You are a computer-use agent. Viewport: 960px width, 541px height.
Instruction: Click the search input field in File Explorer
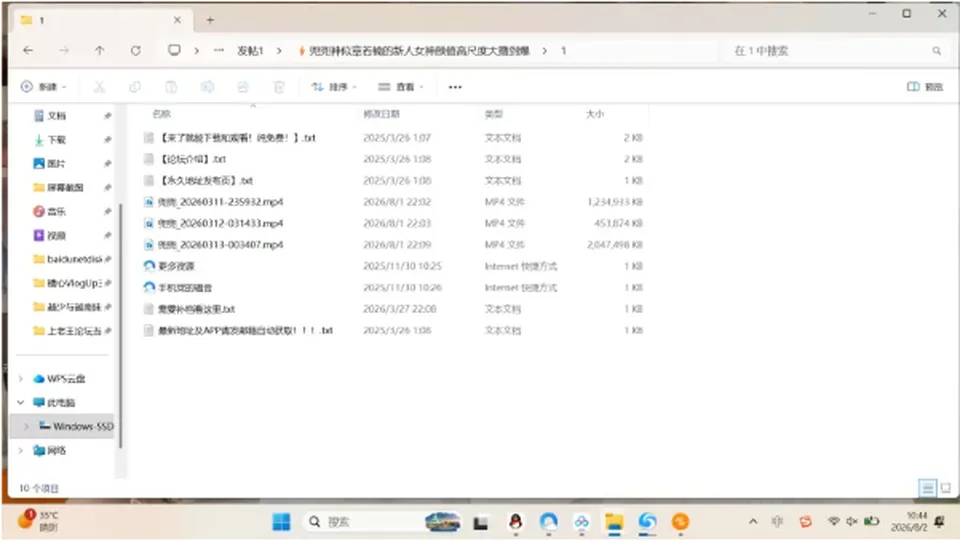coord(830,51)
